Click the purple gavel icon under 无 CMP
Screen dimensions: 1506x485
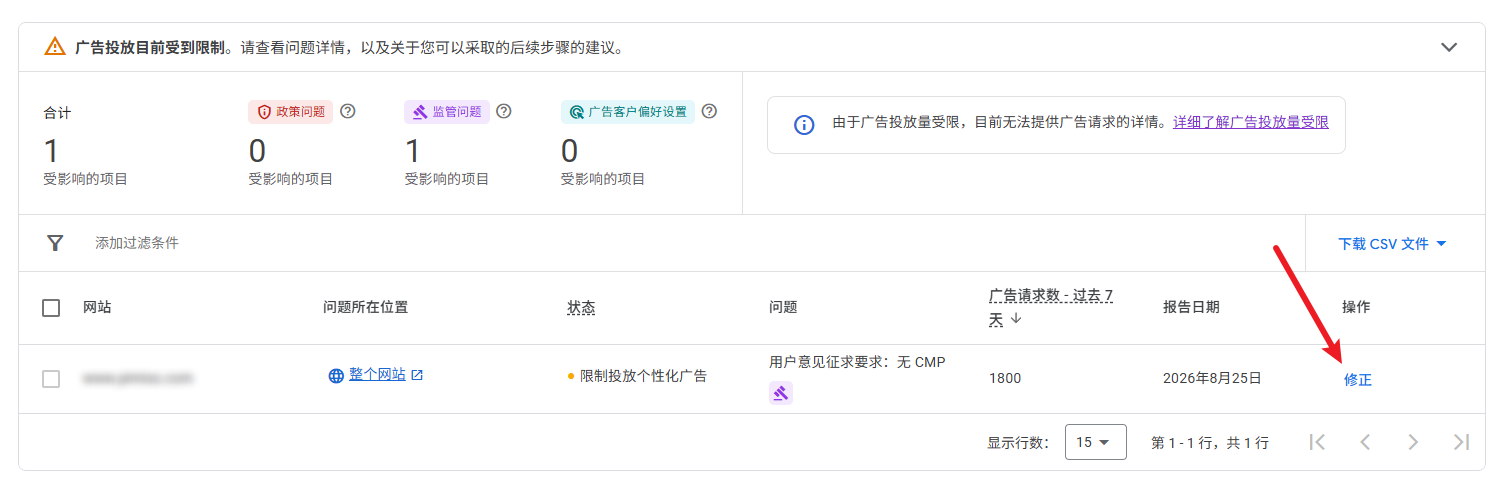(x=781, y=393)
